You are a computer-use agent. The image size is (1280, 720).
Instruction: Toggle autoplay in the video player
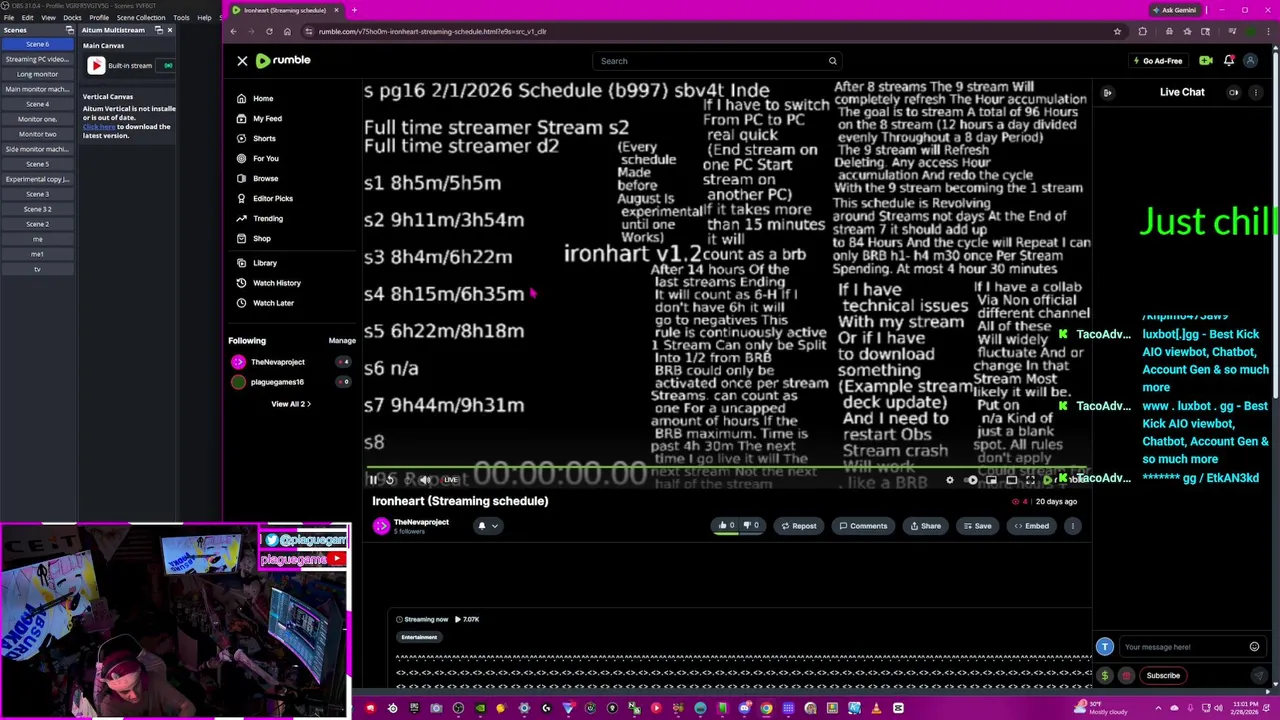pos(971,480)
